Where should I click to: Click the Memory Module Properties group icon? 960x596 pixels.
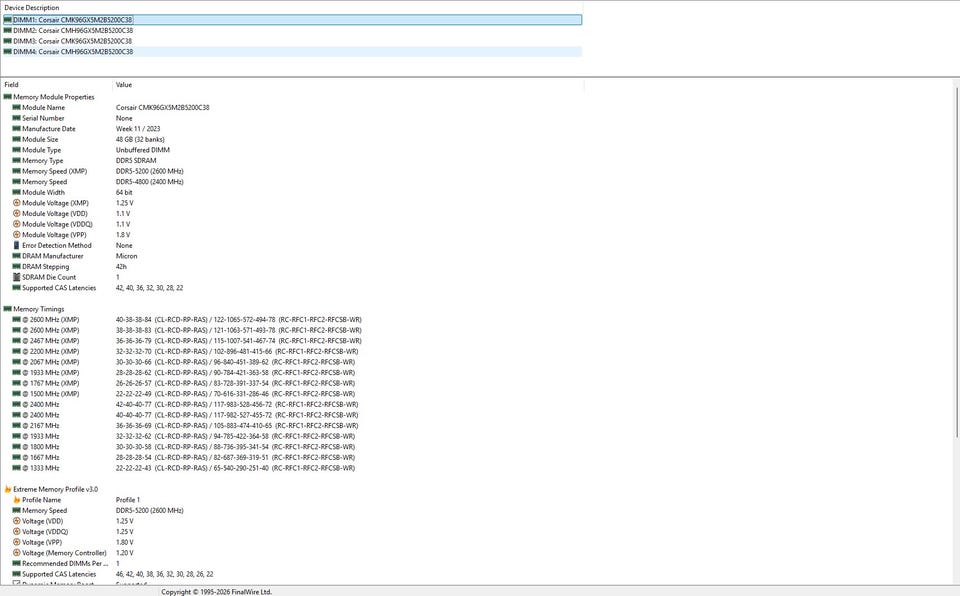coord(7,97)
